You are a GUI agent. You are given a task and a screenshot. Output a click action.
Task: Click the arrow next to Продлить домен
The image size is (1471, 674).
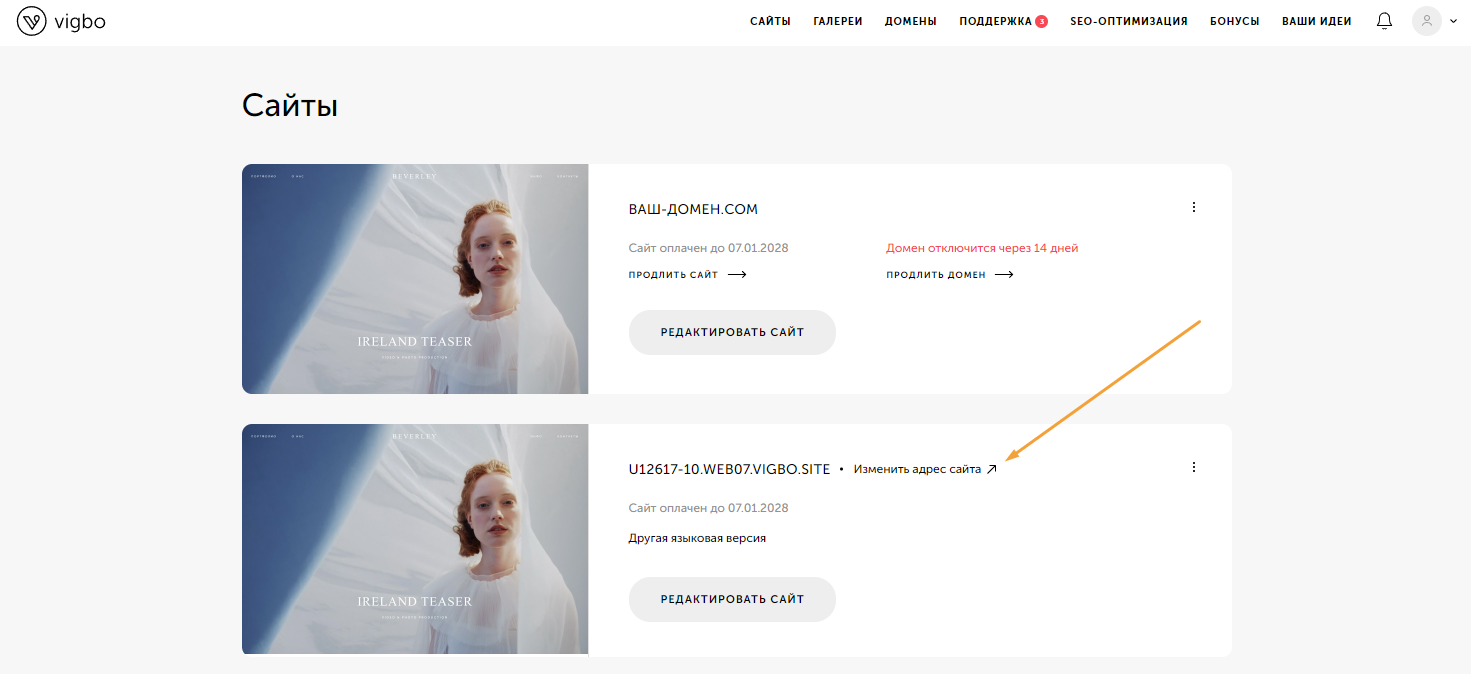pos(1004,275)
